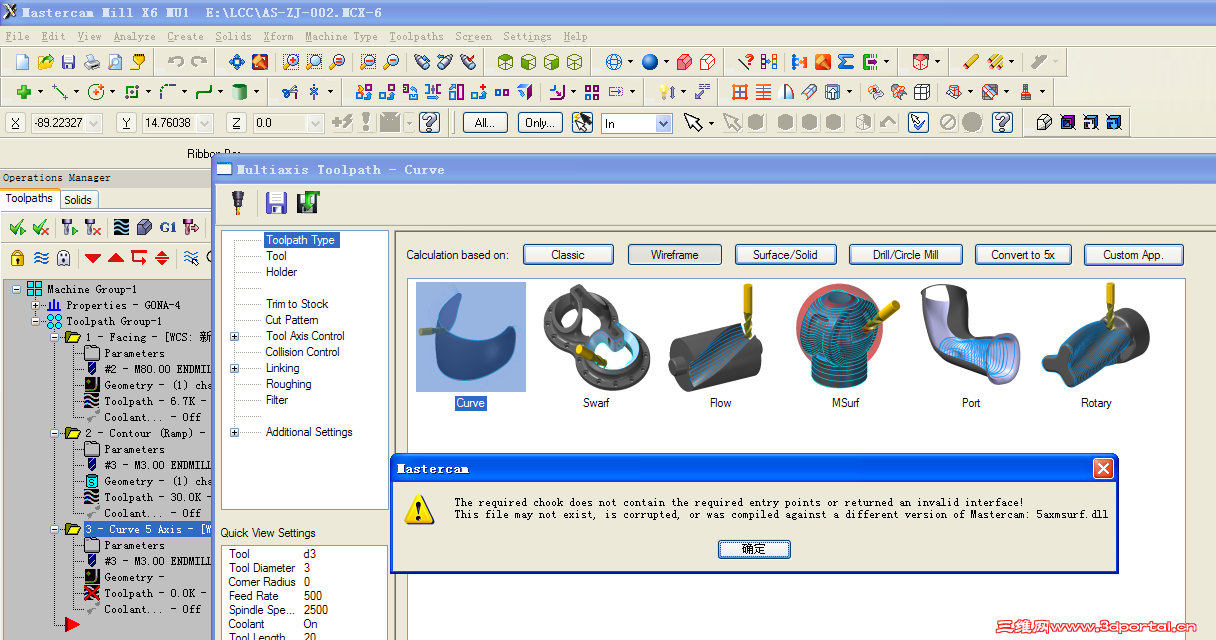This screenshot has width=1216, height=640.
Task: Open the Toolpaths menu
Action: tap(416, 37)
